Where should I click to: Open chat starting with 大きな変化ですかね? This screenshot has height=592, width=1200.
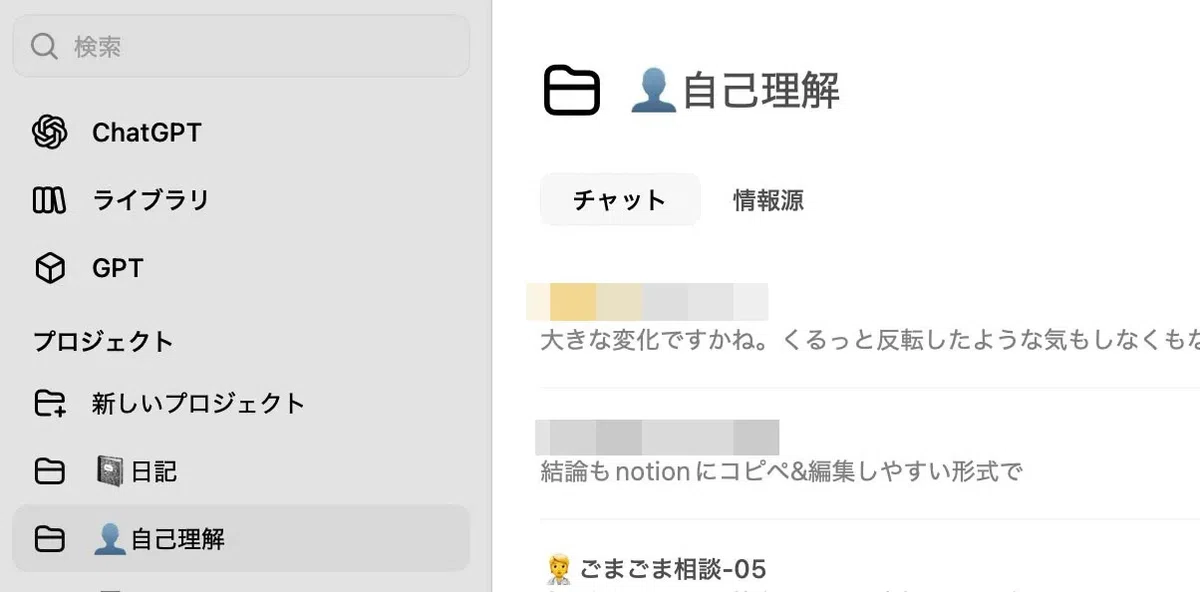pyautogui.click(x=870, y=321)
